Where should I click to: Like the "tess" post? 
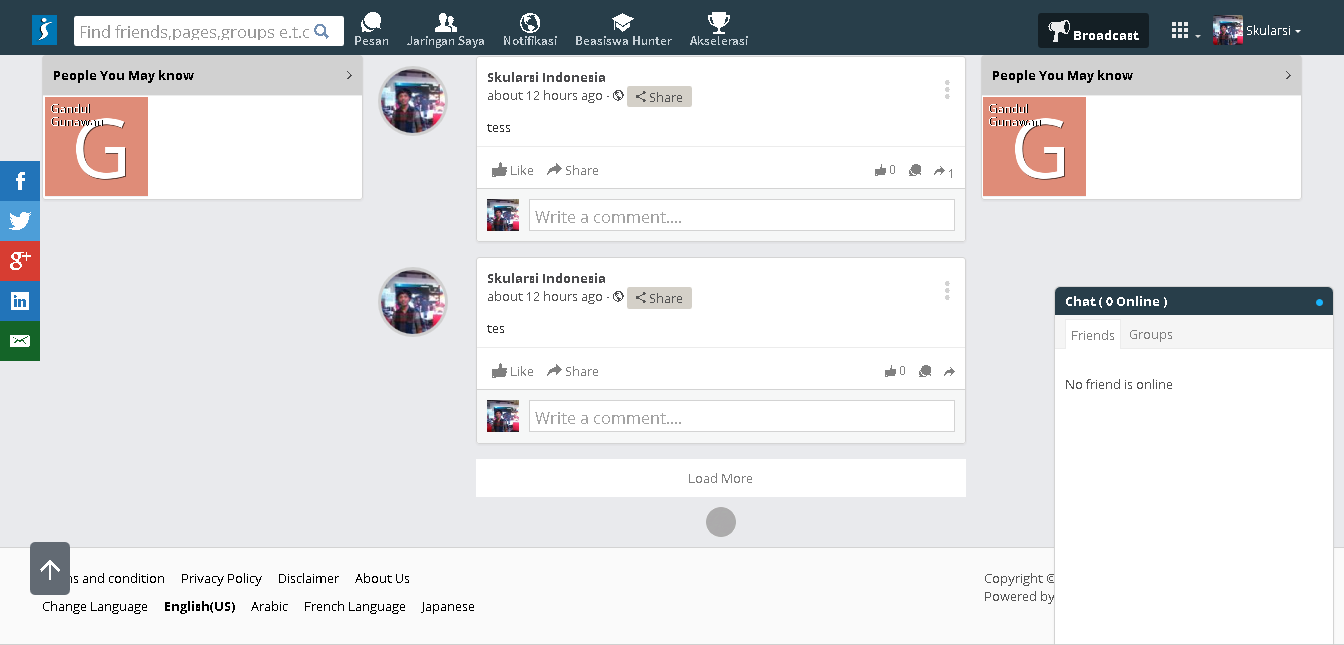click(513, 170)
